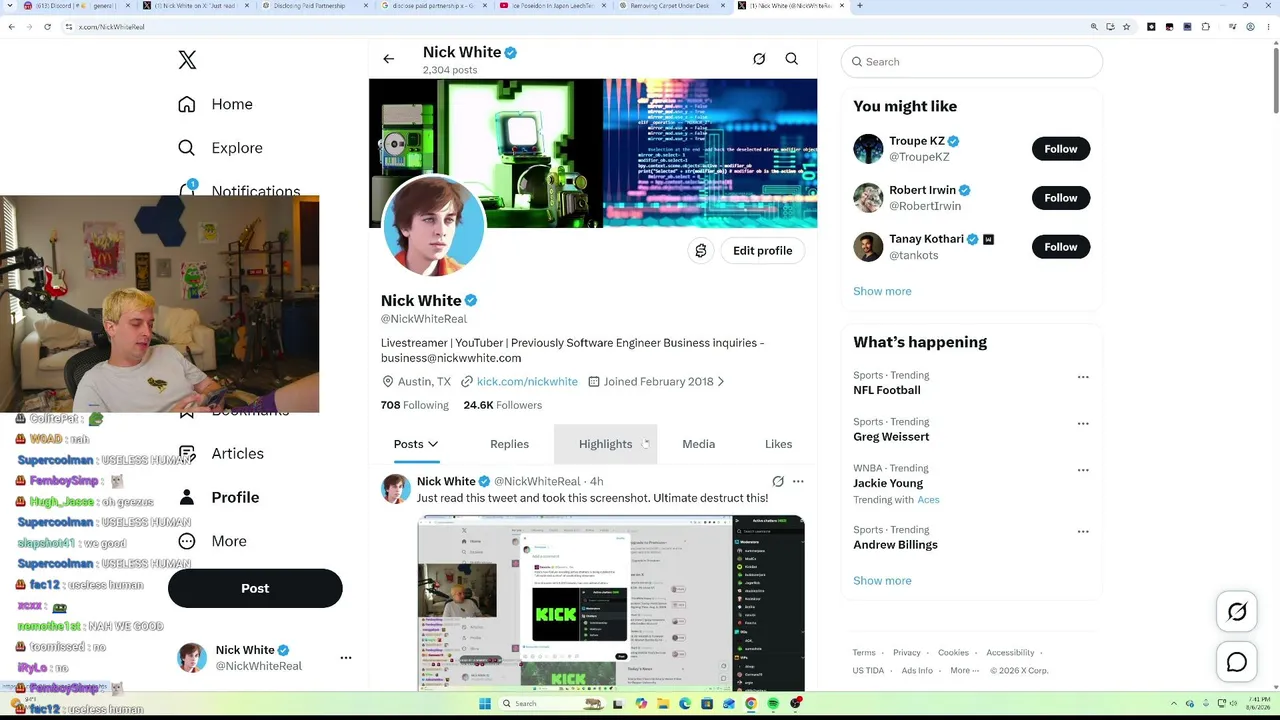The width and height of the screenshot is (1280, 720).
Task: Bookmark this page with the star icon
Action: pyautogui.click(x=1127, y=27)
